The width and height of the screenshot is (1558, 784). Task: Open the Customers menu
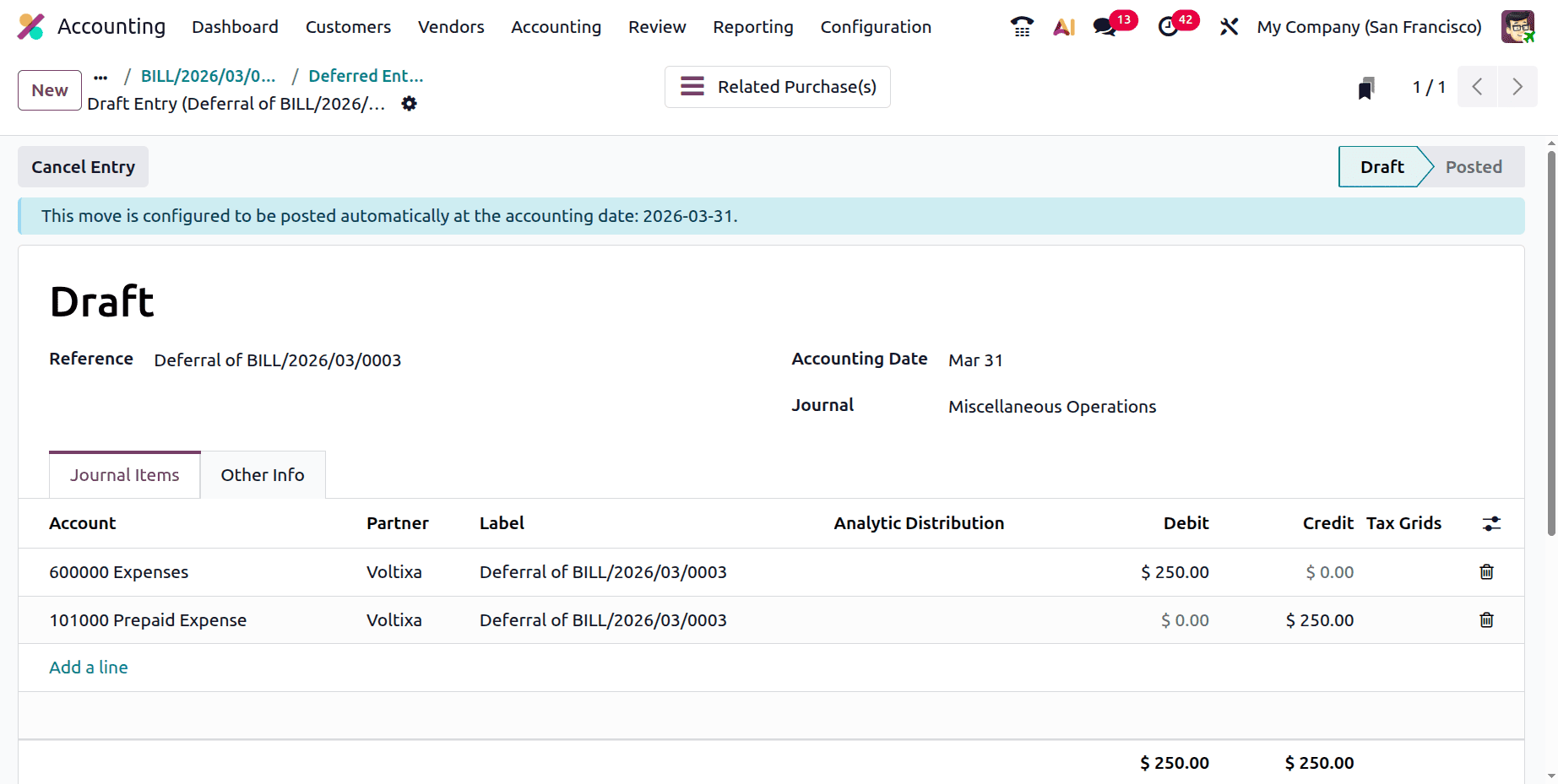tap(348, 27)
